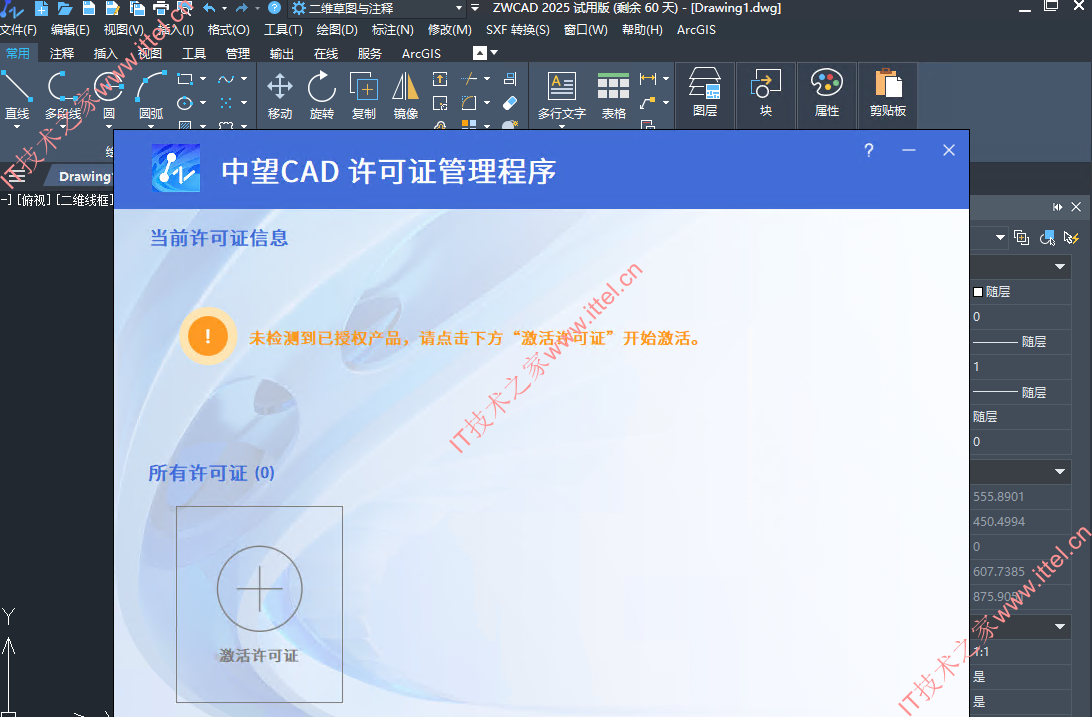Click the Save As disk icon
This screenshot has height=717, width=1092.
point(112,8)
